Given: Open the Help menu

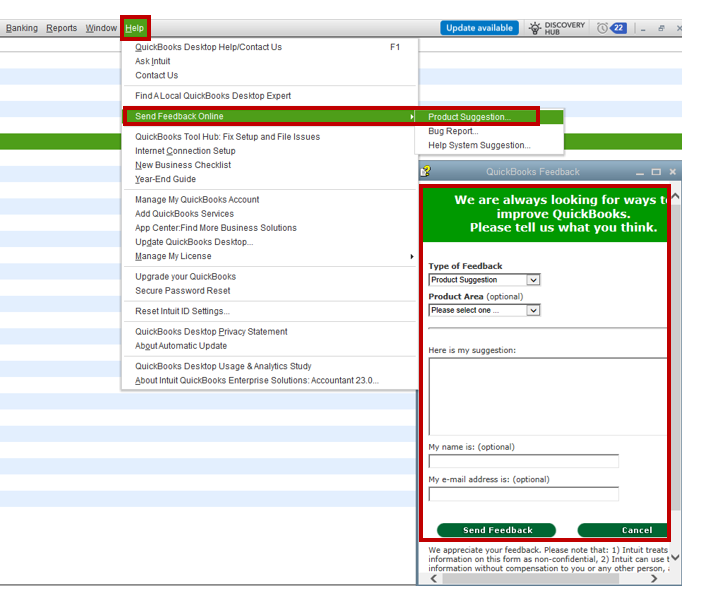Looking at the screenshot, I should click(x=134, y=28).
